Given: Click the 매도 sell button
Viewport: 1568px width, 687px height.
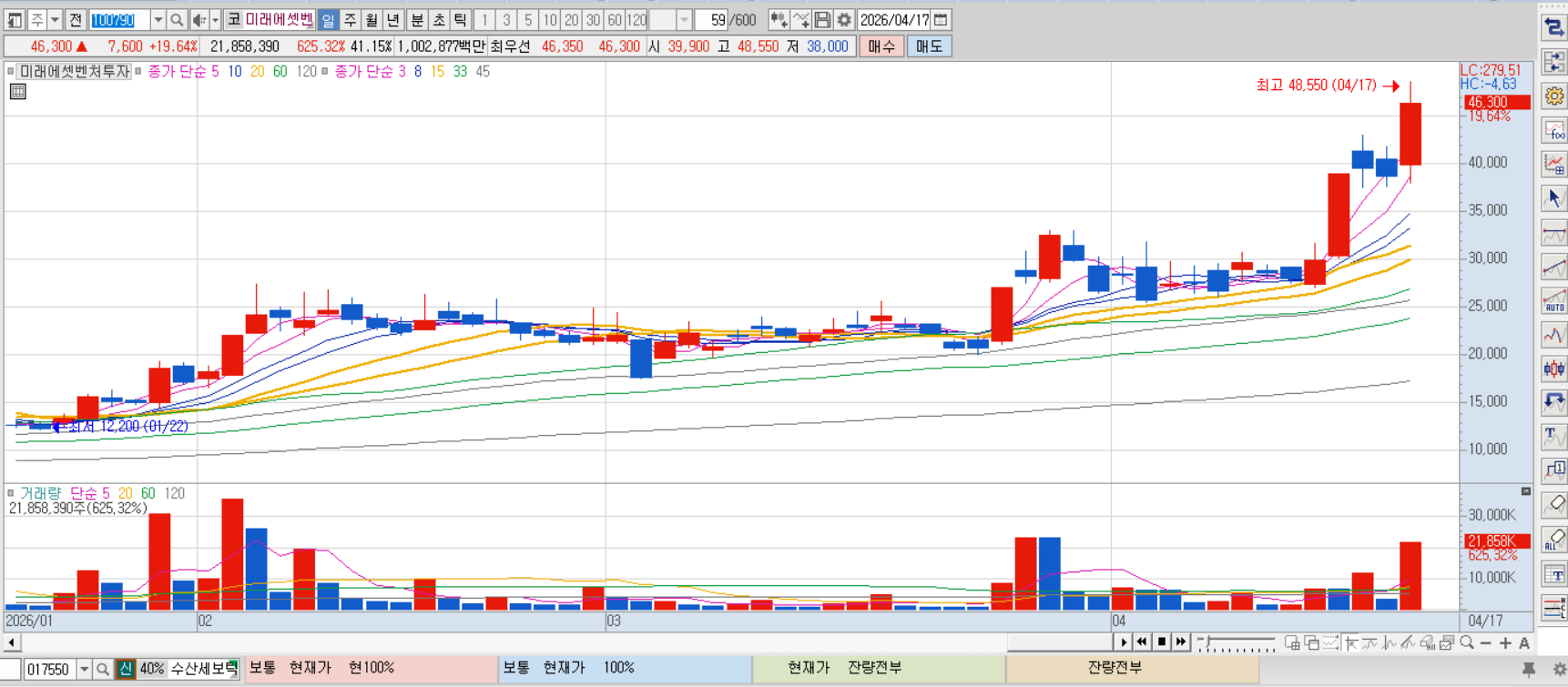Looking at the screenshot, I should pyautogui.click(x=930, y=46).
